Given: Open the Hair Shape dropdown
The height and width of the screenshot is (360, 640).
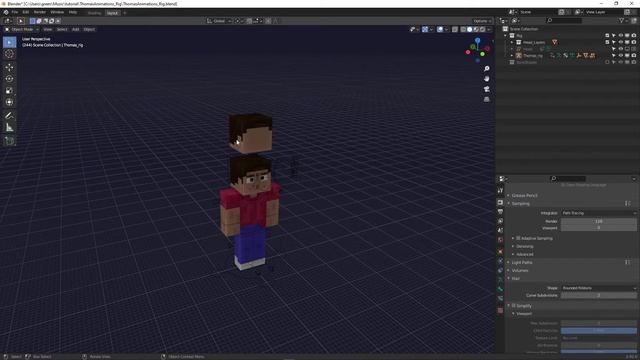Looking at the screenshot, I should click(598, 288).
